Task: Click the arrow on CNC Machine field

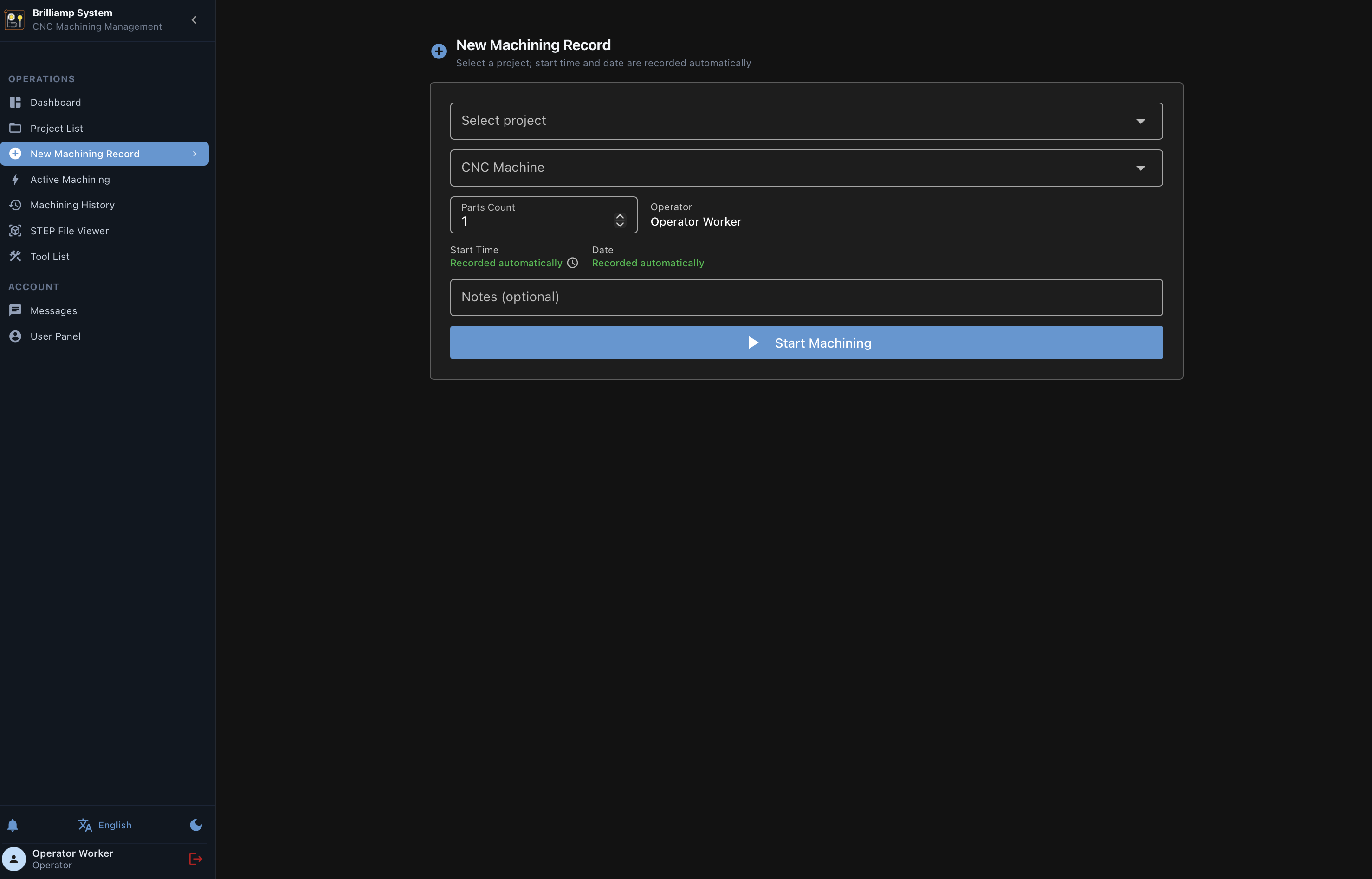Action: [x=1140, y=168]
